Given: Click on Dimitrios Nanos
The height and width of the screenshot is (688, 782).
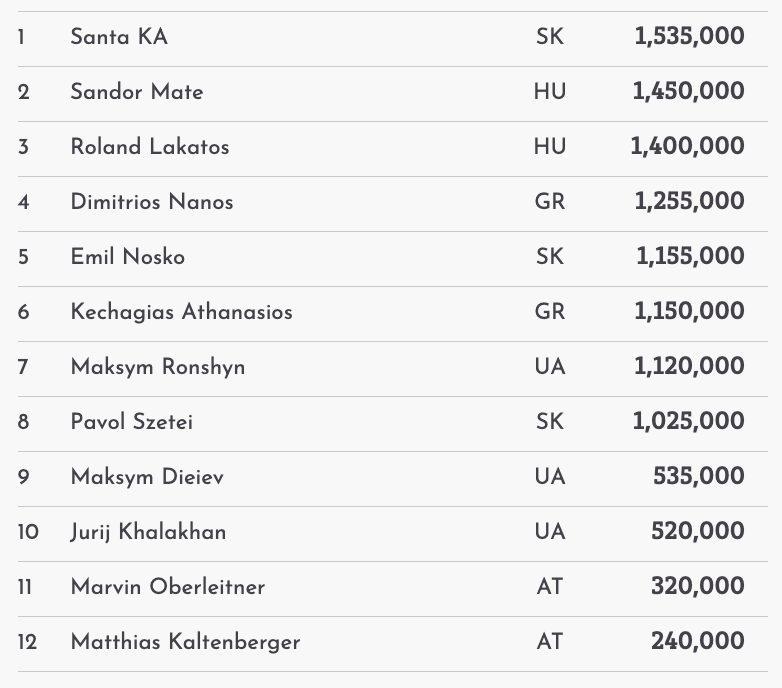Looking at the screenshot, I should [x=151, y=202].
